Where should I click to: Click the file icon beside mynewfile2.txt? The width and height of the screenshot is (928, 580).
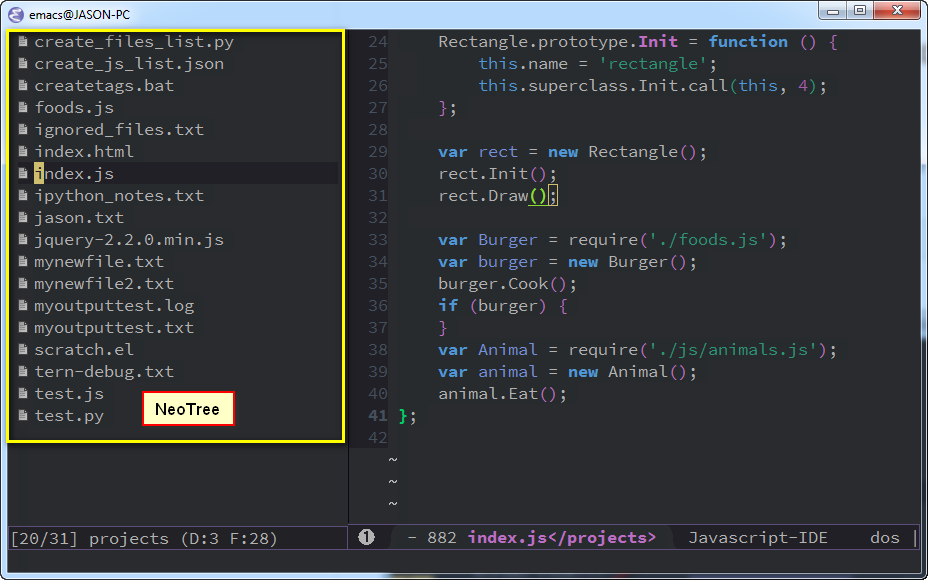click(23, 283)
